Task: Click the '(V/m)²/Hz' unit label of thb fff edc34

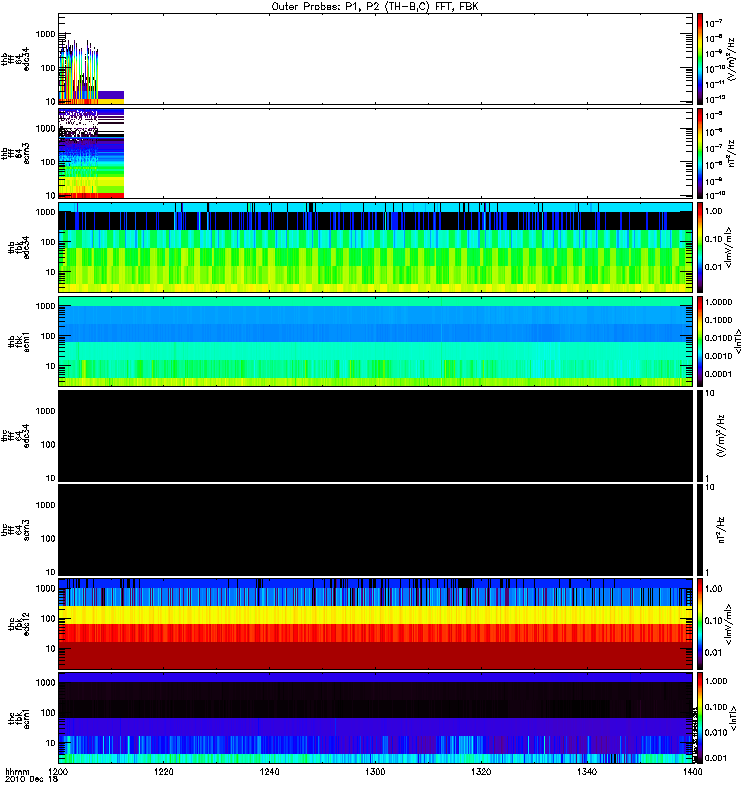Action: (x=731, y=58)
